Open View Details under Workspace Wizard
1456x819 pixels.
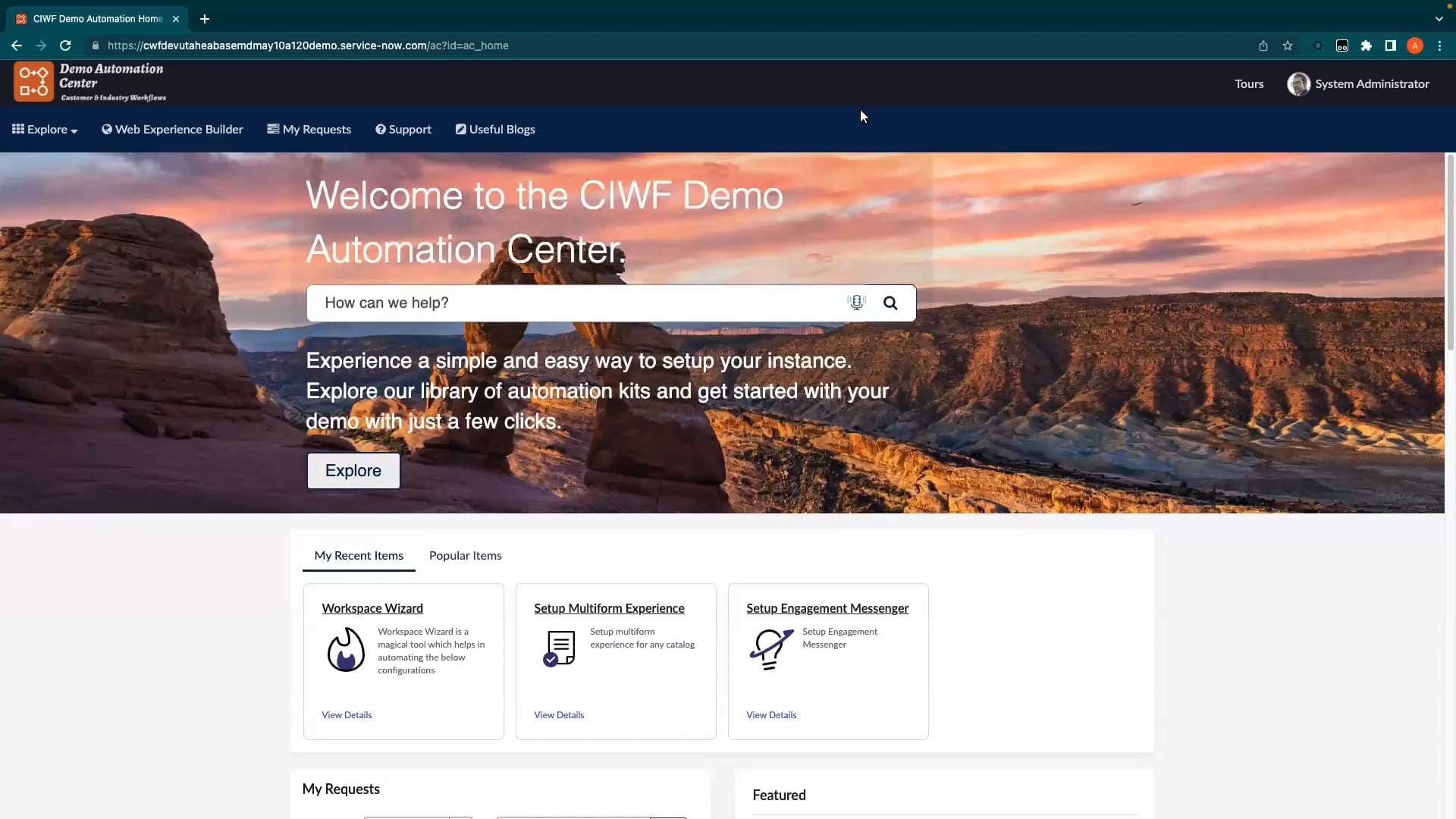click(347, 714)
